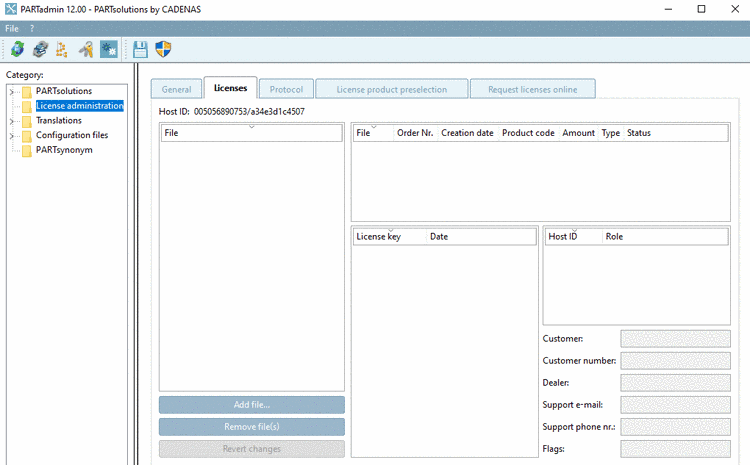Minimize the PARTadmin window

668,9
